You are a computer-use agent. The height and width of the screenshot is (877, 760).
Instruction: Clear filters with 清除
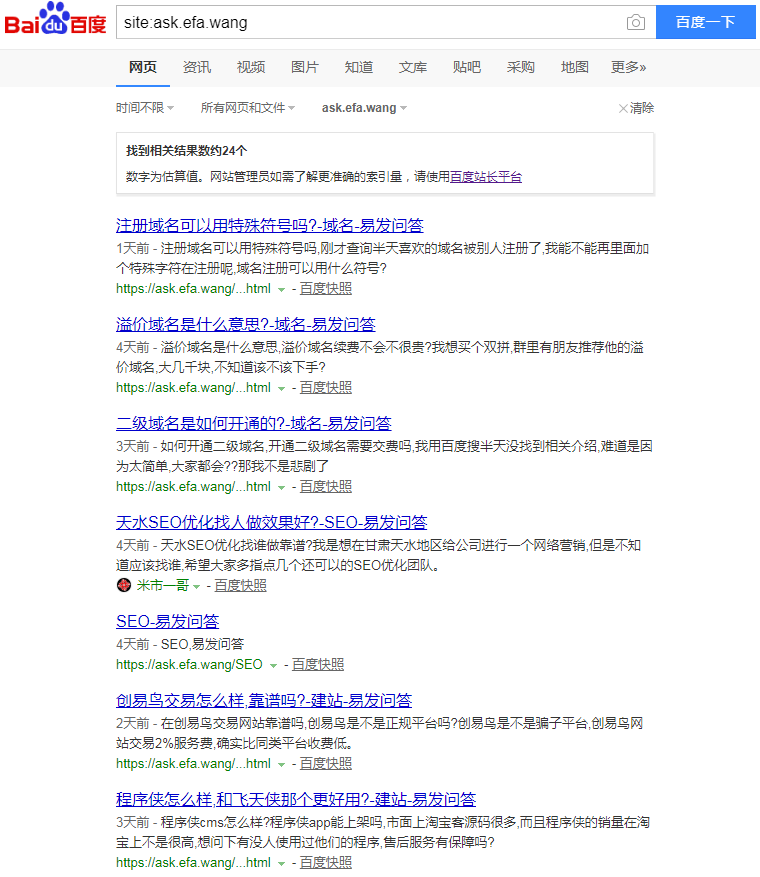[641, 108]
